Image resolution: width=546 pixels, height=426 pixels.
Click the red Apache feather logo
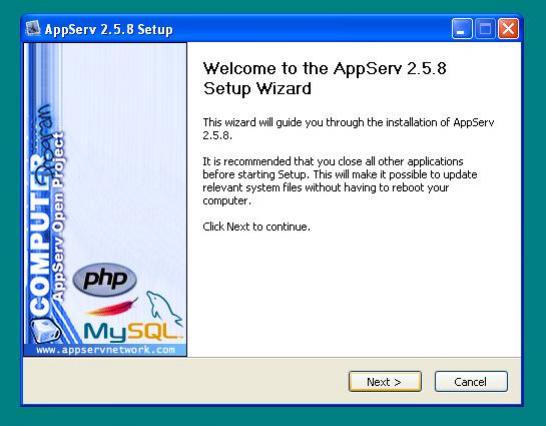[112, 307]
